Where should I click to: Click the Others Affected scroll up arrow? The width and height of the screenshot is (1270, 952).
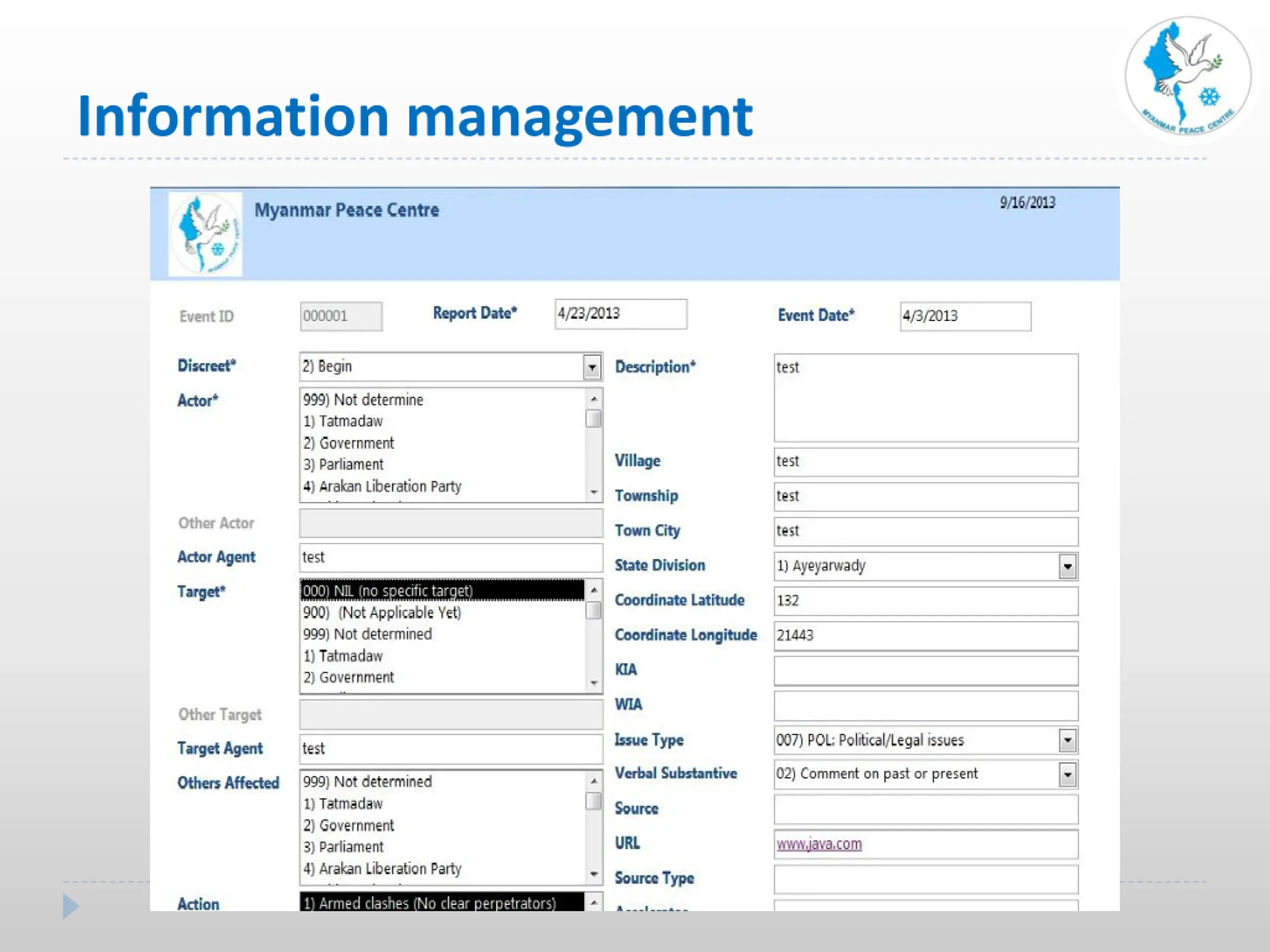(594, 780)
